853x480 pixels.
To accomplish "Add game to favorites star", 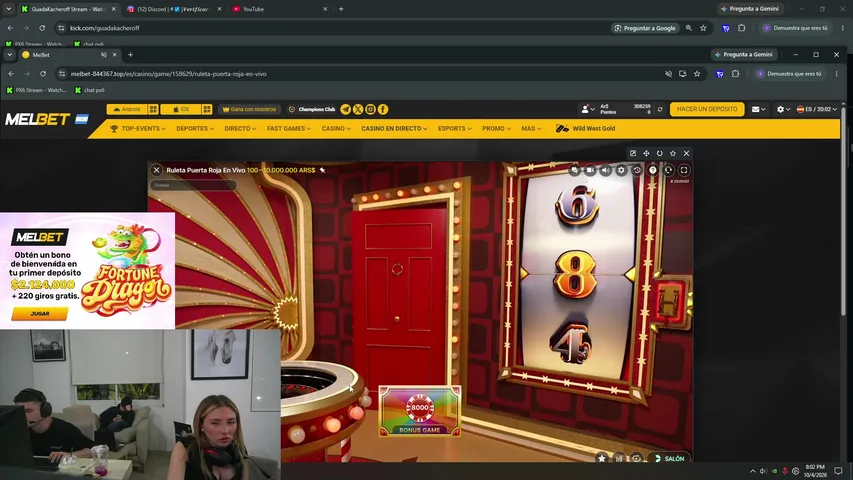I will pyautogui.click(x=673, y=153).
